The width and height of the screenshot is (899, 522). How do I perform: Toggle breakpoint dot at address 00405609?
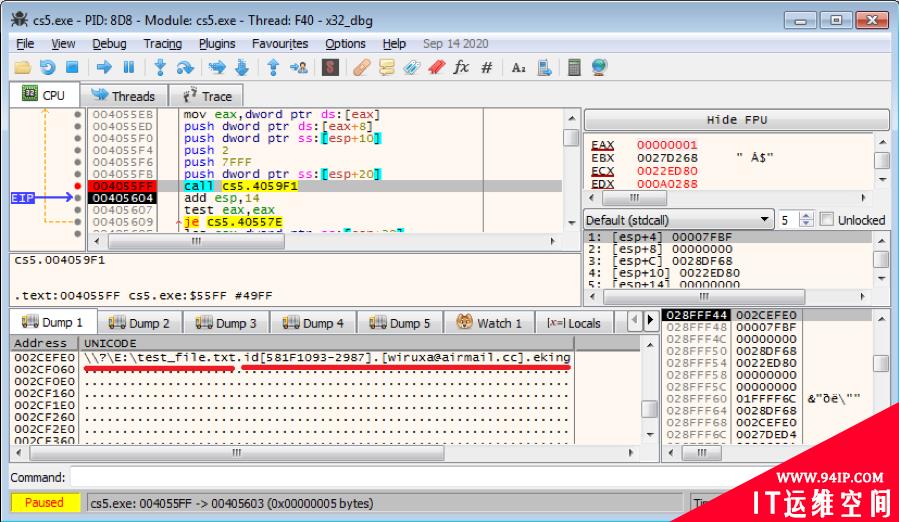[77, 222]
